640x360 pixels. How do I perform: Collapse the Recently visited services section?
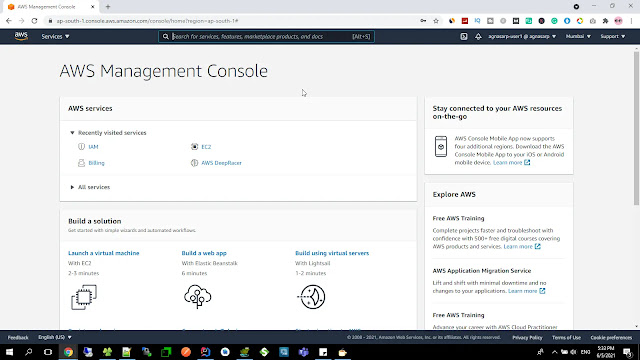click(72, 133)
